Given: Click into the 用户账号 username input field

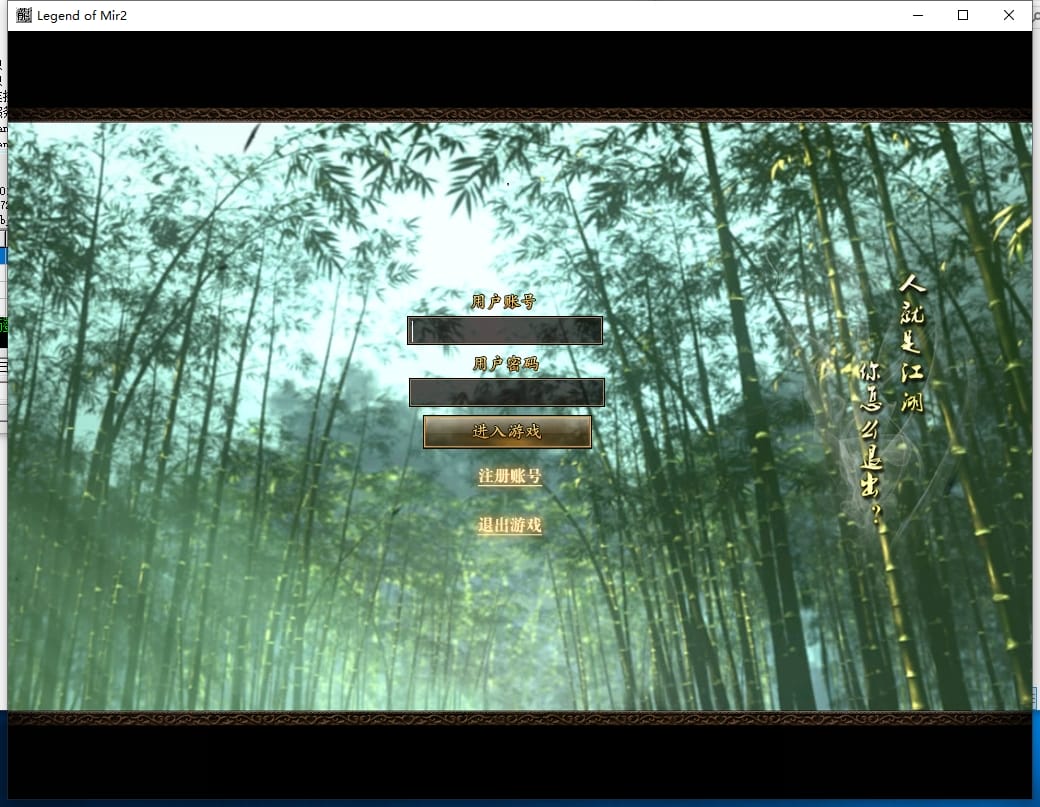Looking at the screenshot, I should coord(505,331).
